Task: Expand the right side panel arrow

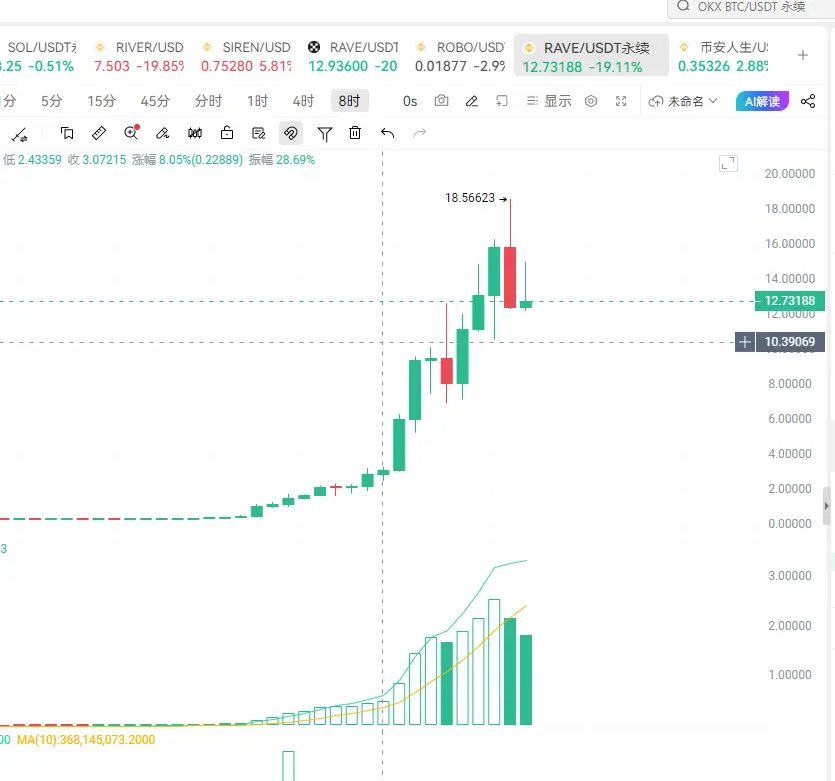Action: pyautogui.click(x=826, y=506)
